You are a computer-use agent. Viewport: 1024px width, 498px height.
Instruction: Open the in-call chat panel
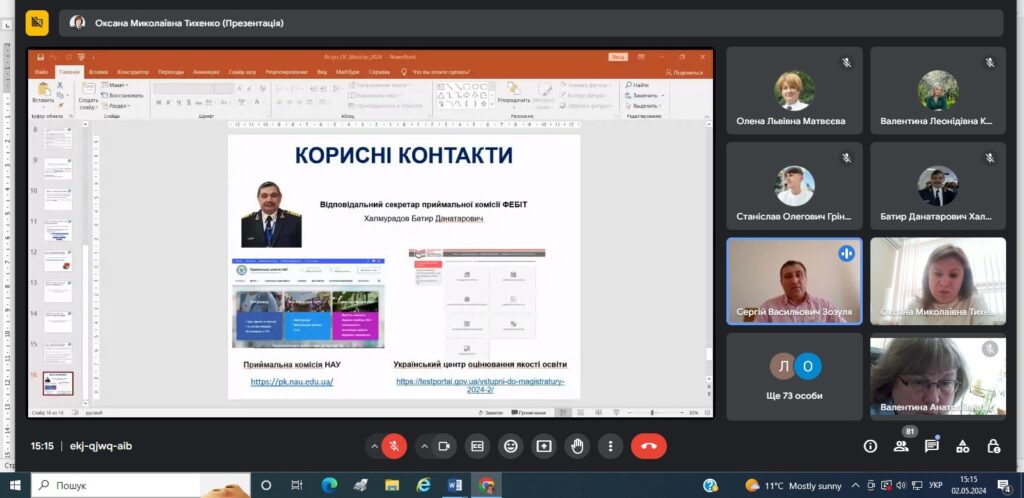[932, 446]
